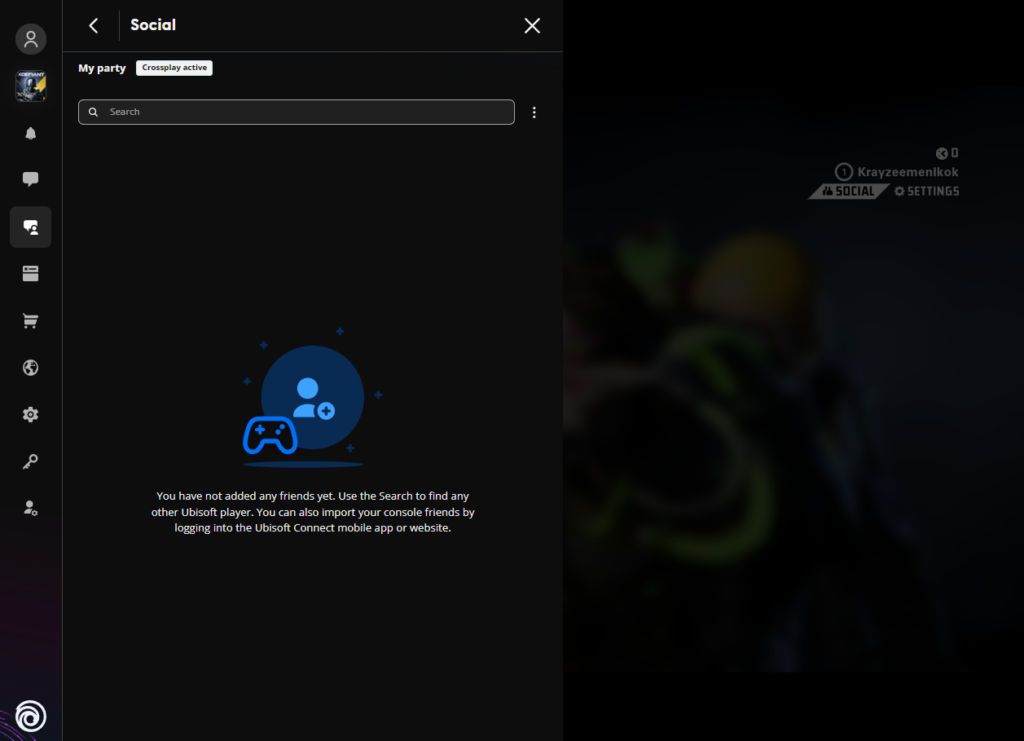
Task: Open overlay settings gear in left sidebar
Action: (31, 414)
